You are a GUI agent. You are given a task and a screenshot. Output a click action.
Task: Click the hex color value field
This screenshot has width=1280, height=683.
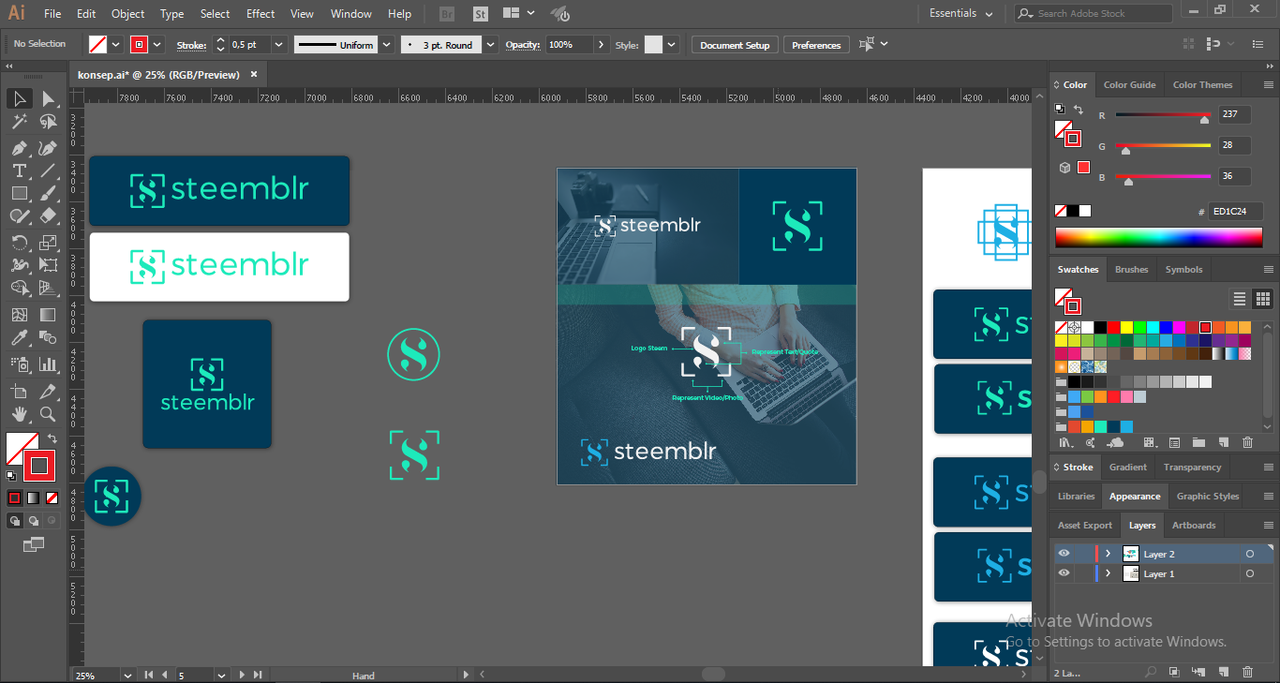click(x=1236, y=212)
